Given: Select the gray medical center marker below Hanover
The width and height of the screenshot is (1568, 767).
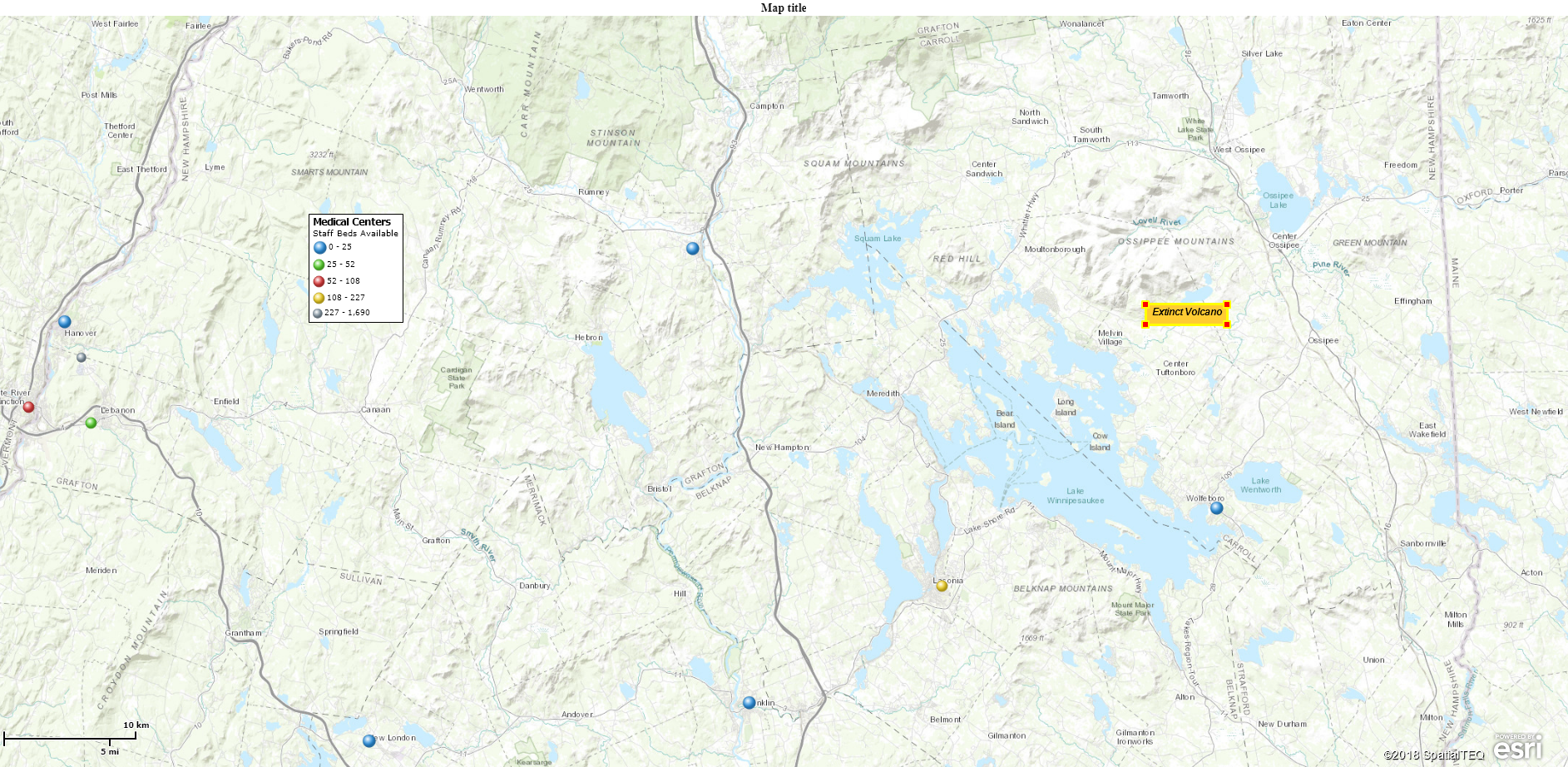Looking at the screenshot, I should [82, 358].
